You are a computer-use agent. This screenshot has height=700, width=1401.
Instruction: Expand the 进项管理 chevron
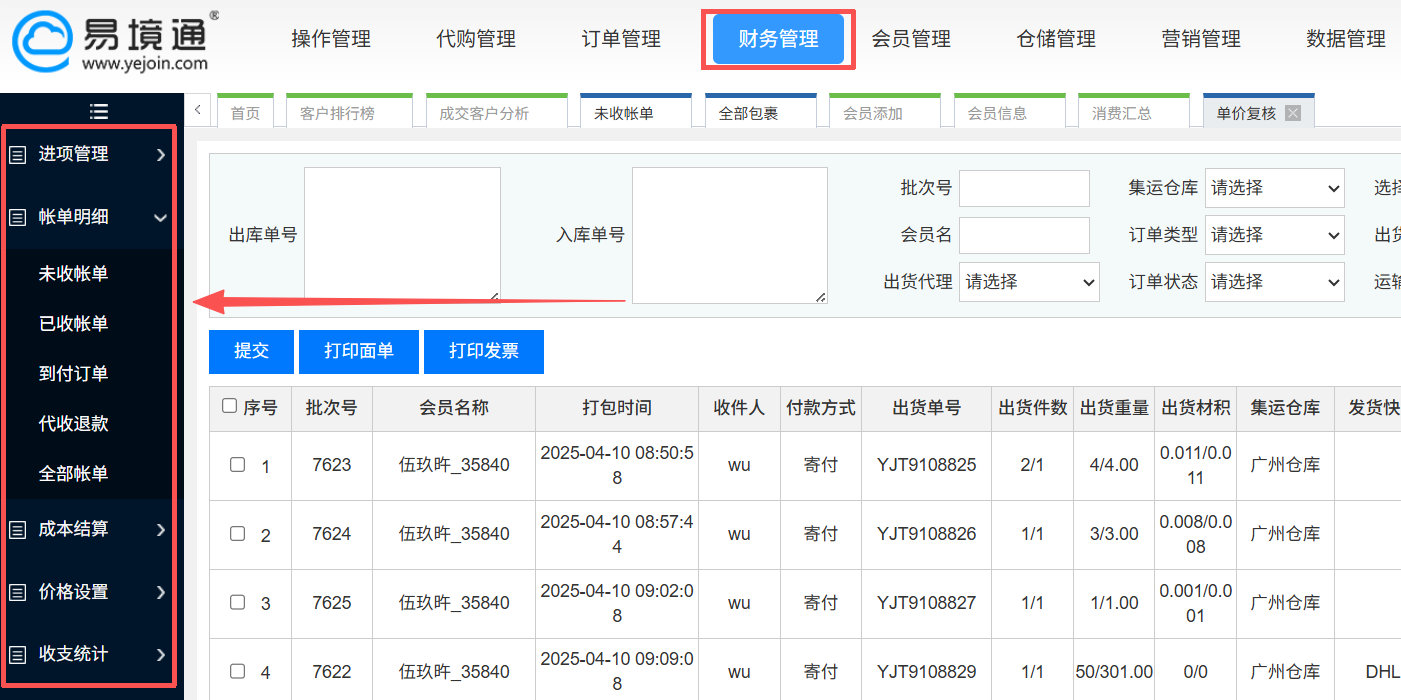pos(161,155)
